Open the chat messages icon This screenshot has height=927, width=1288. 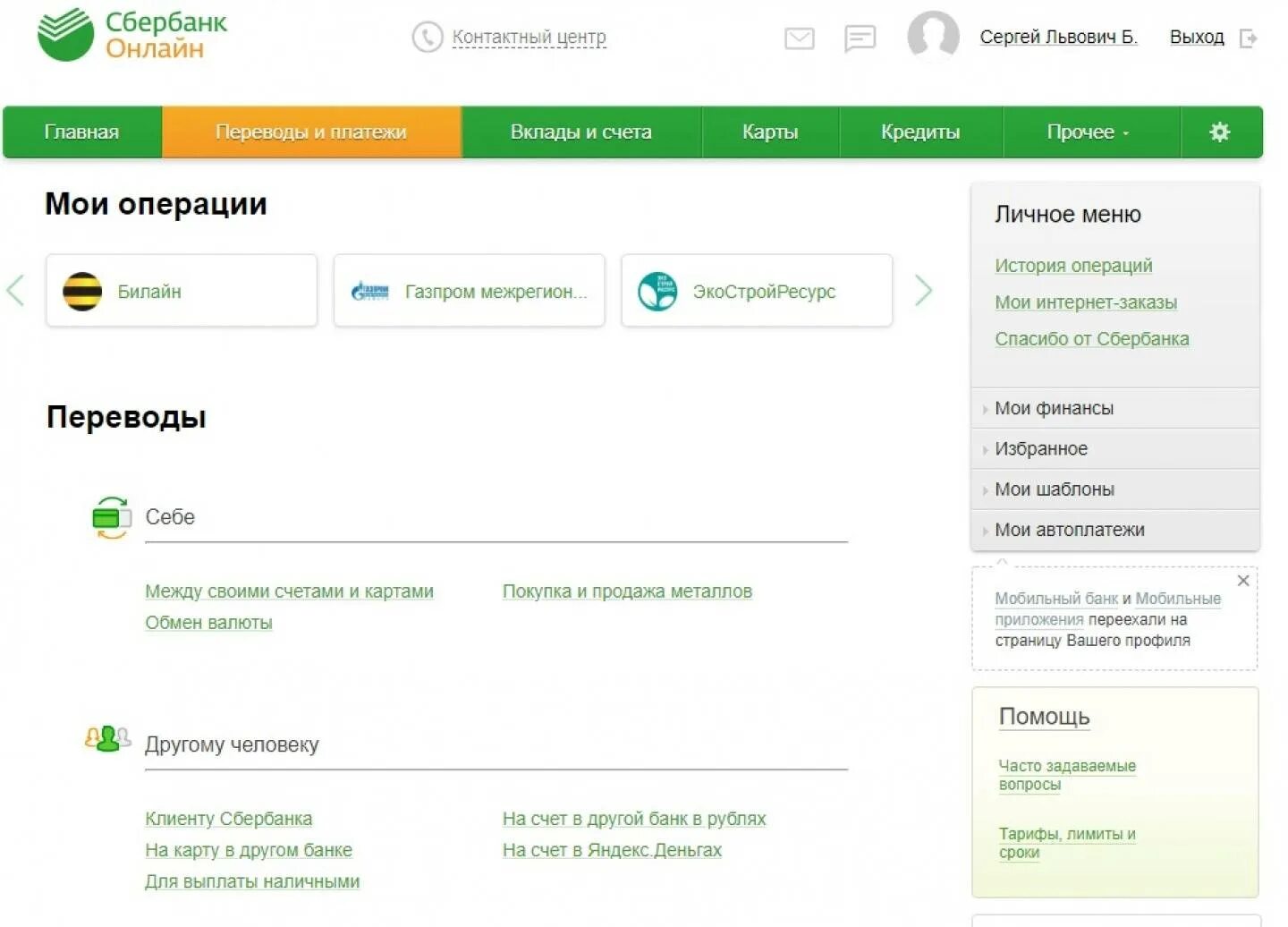click(860, 38)
